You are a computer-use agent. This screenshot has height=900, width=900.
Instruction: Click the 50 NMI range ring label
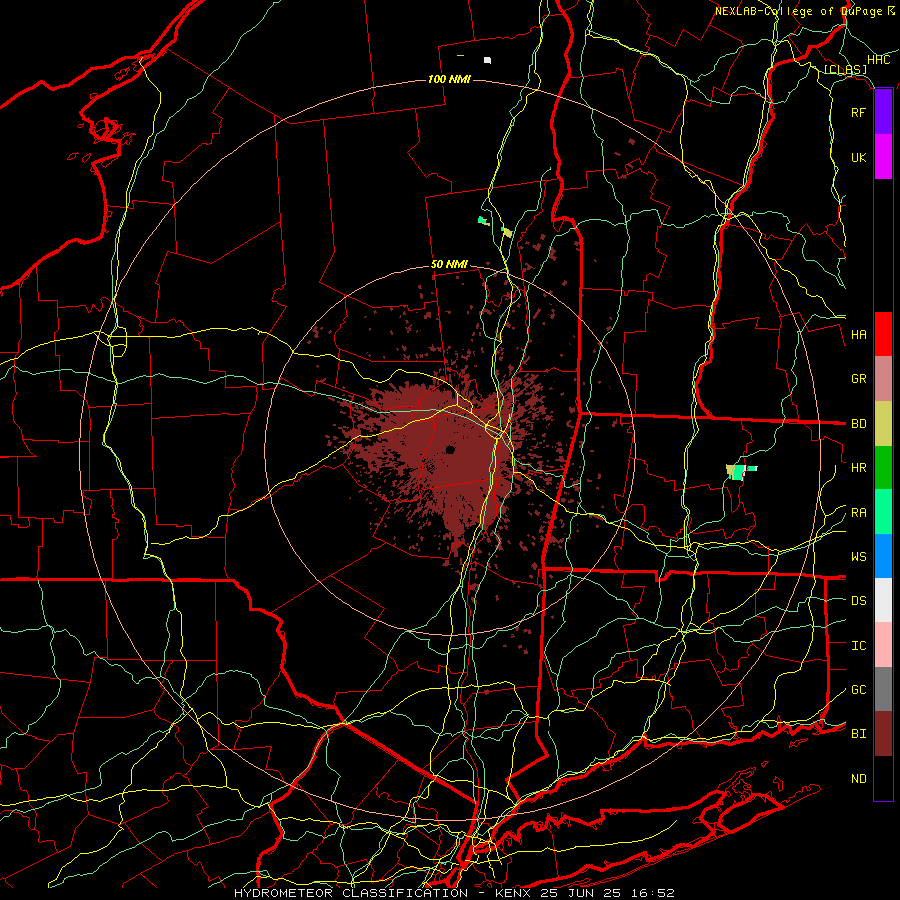click(x=449, y=264)
